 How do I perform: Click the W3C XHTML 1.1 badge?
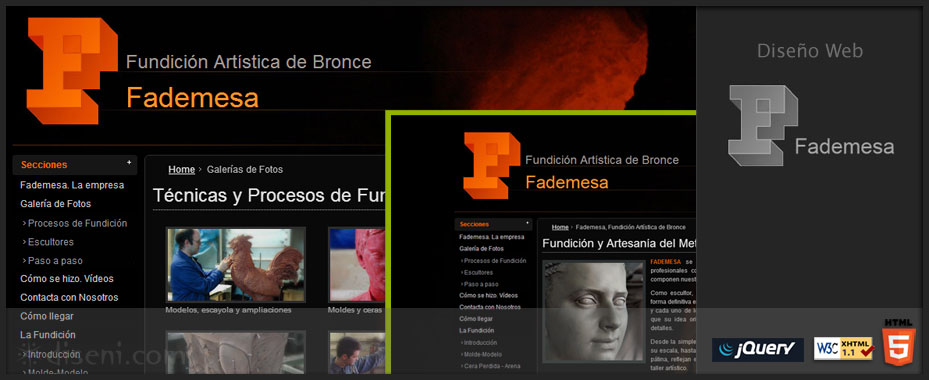[x=844, y=349]
